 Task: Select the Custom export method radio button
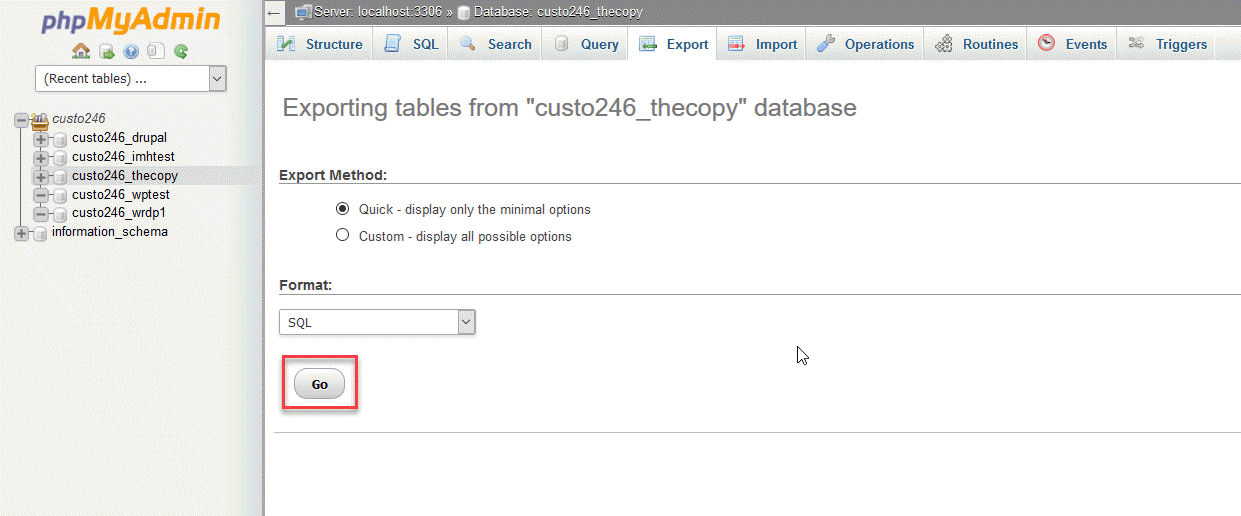(343, 236)
